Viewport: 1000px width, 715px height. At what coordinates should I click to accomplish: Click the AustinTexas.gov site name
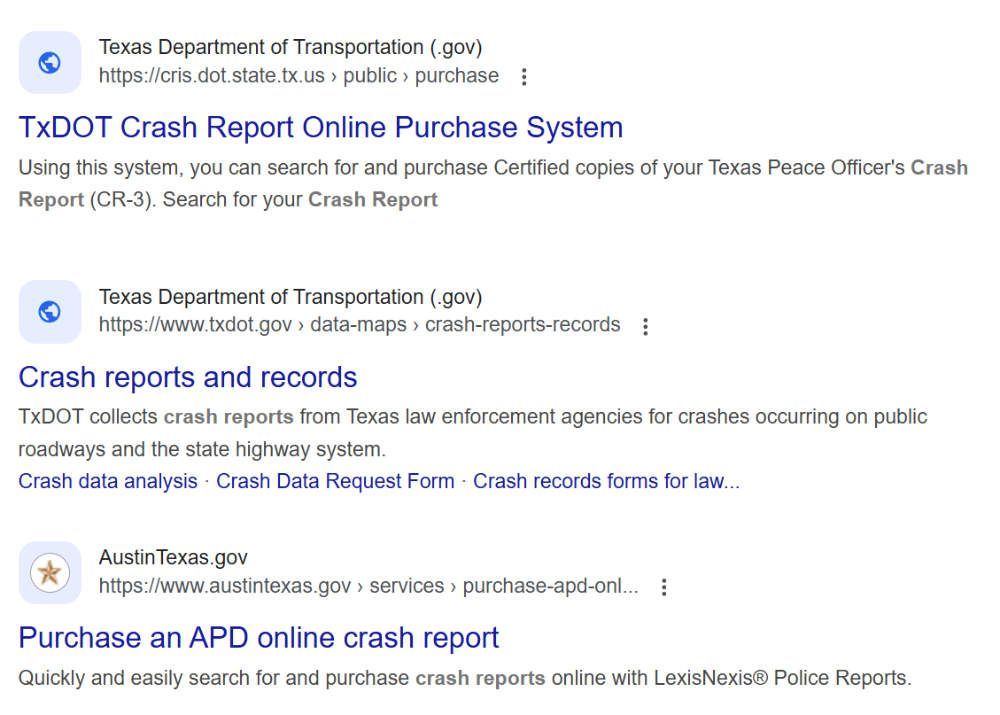point(173,557)
